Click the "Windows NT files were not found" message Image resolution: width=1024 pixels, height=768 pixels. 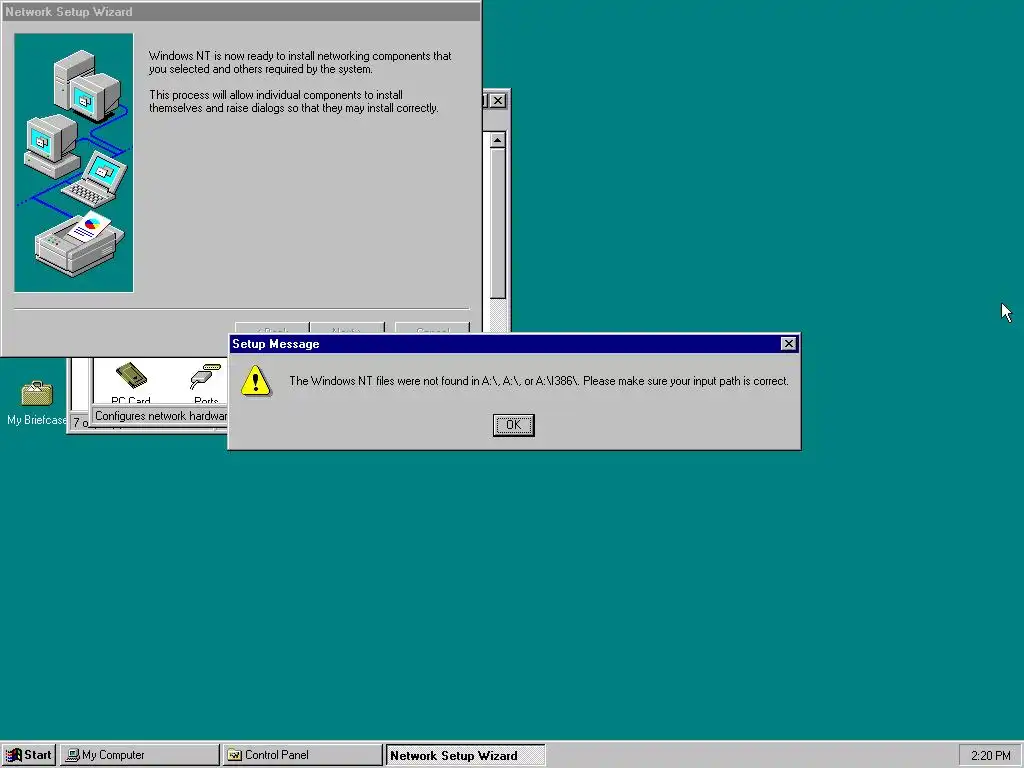(x=539, y=381)
